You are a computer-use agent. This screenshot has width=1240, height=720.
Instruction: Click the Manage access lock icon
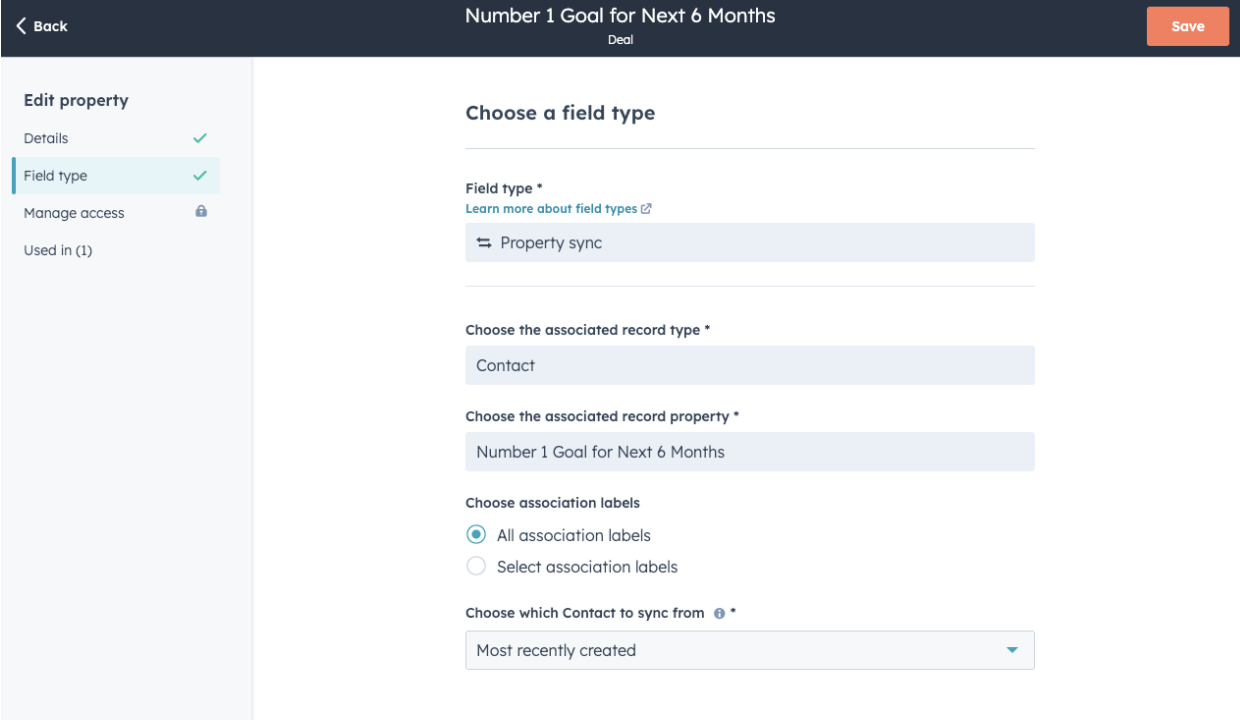point(201,212)
